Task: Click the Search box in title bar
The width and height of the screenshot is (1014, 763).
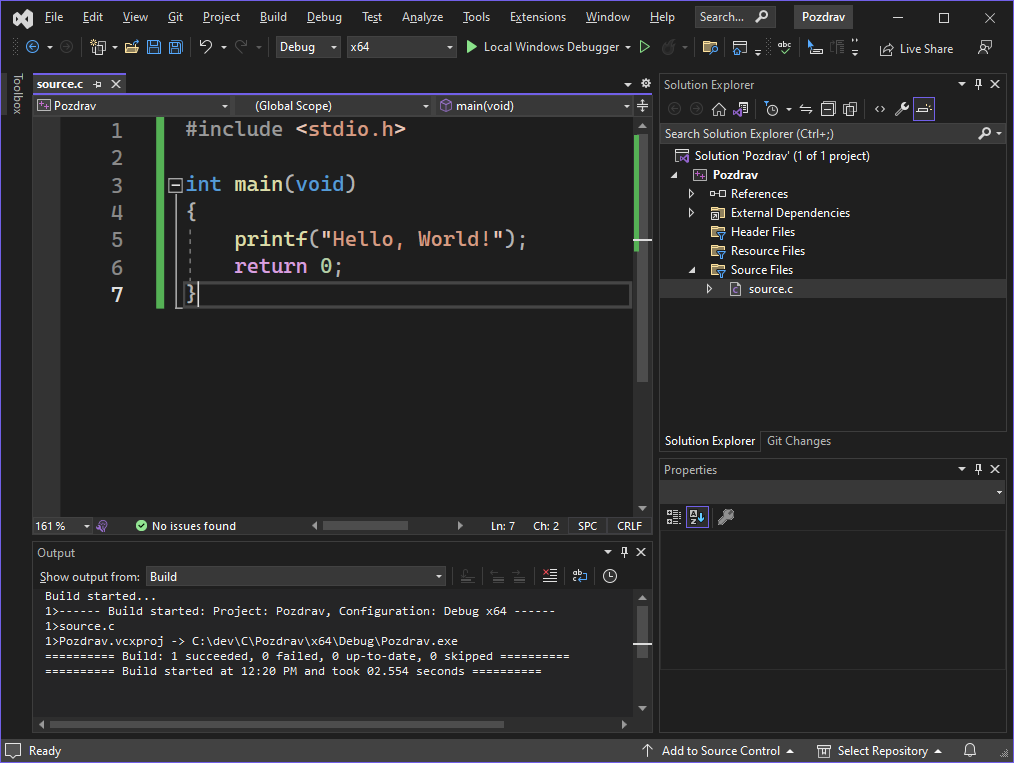Action: pyautogui.click(x=735, y=17)
